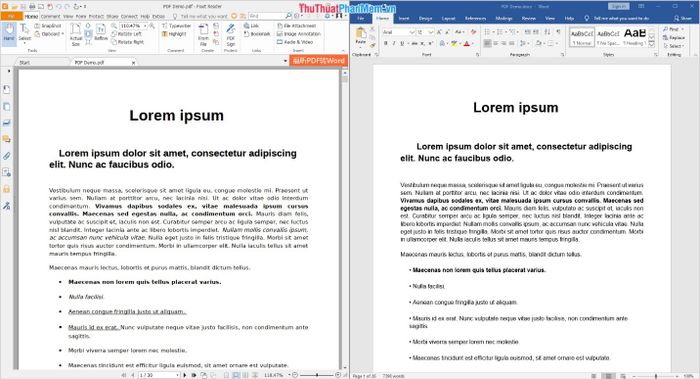Image resolution: width=700 pixels, height=379 pixels.
Task: Apply the yellow text highlight color in Word
Action: pos(454,43)
